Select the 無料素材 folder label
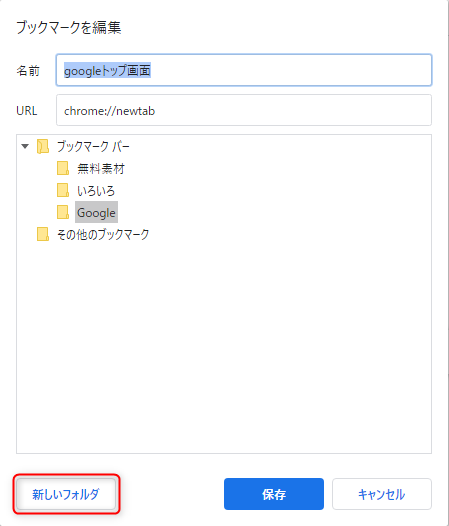The image size is (449, 526). tap(101, 168)
